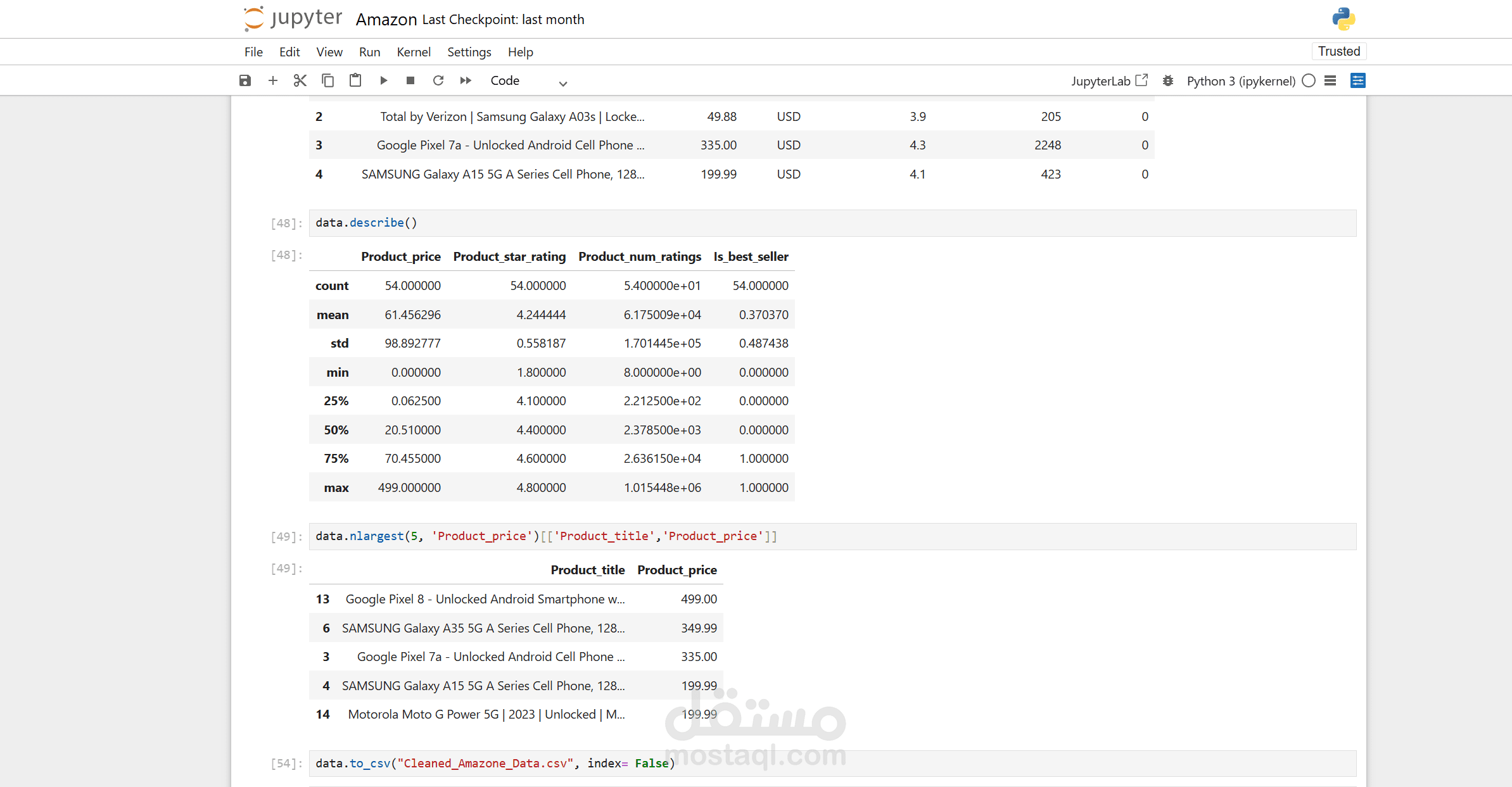
Task: Copy the selected cell
Action: tap(327, 80)
